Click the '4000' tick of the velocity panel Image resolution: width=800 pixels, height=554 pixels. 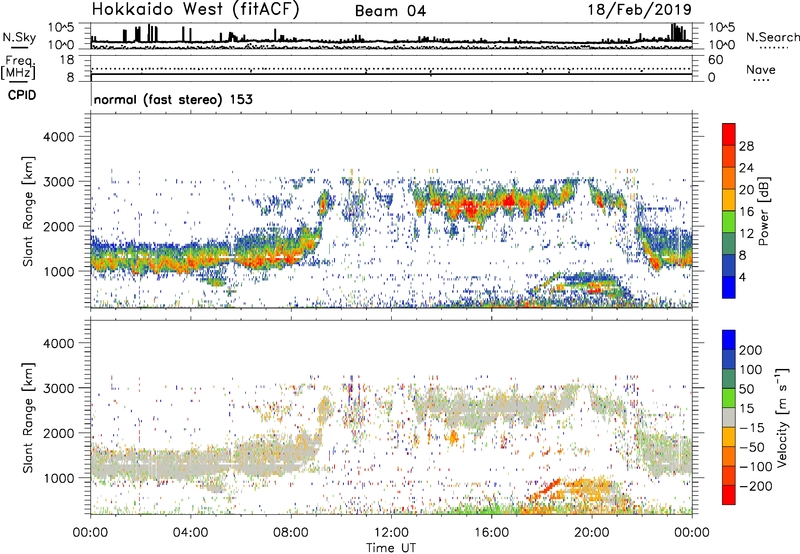tap(59, 343)
